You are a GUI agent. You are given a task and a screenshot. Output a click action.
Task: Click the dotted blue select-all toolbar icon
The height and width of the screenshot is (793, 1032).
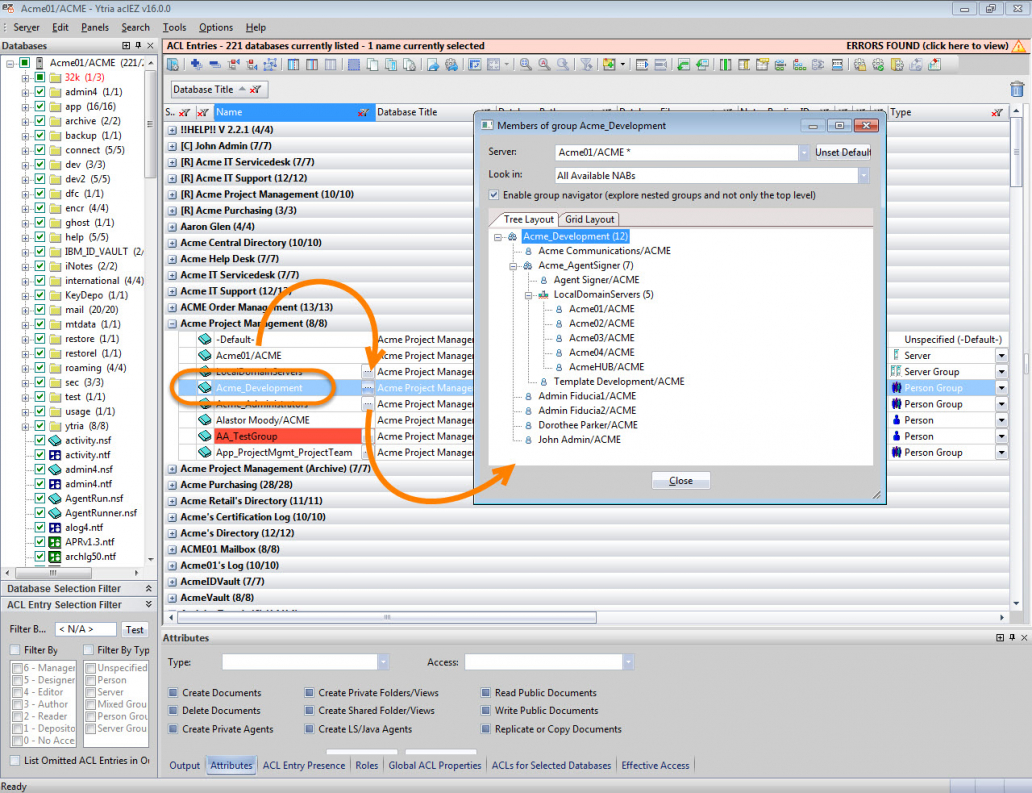[353, 64]
